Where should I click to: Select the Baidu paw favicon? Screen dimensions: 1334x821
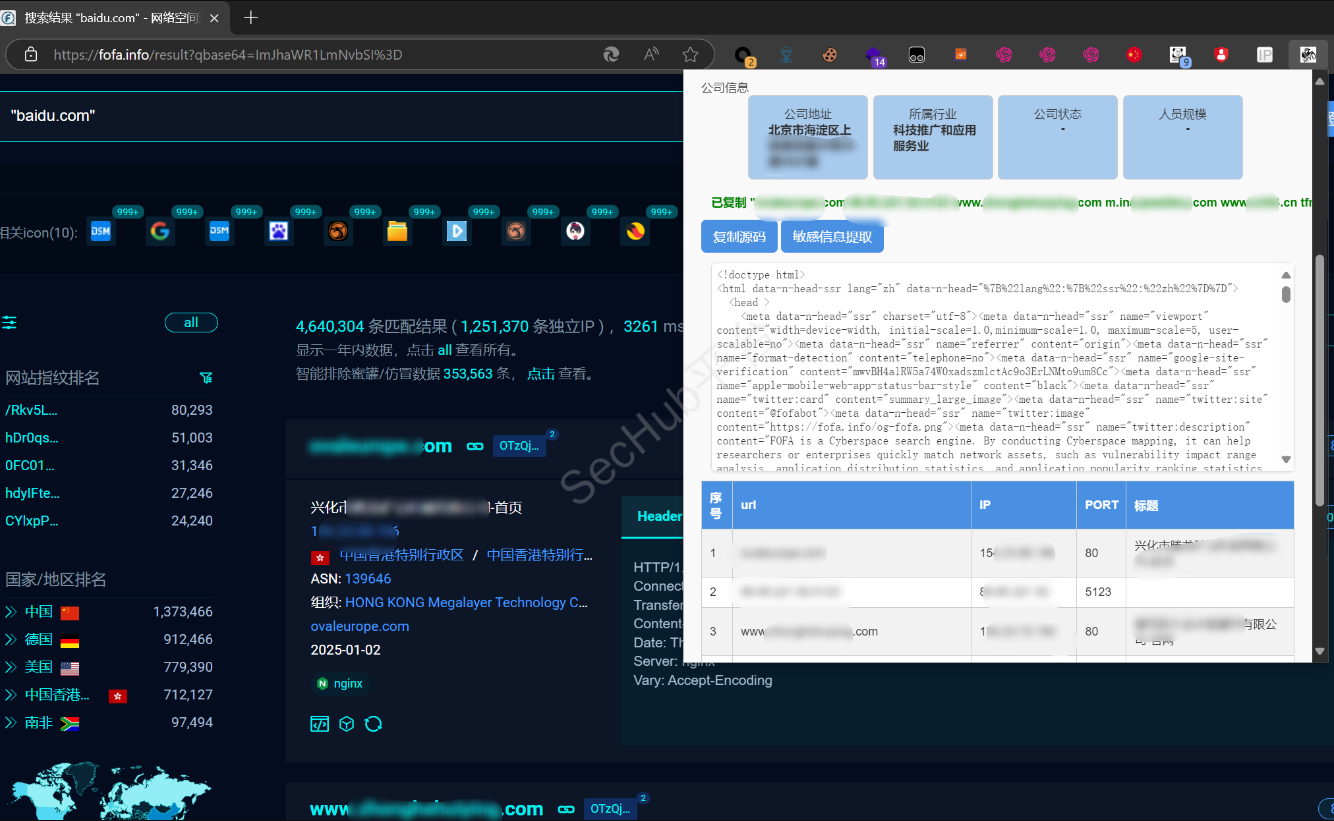coord(279,232)
